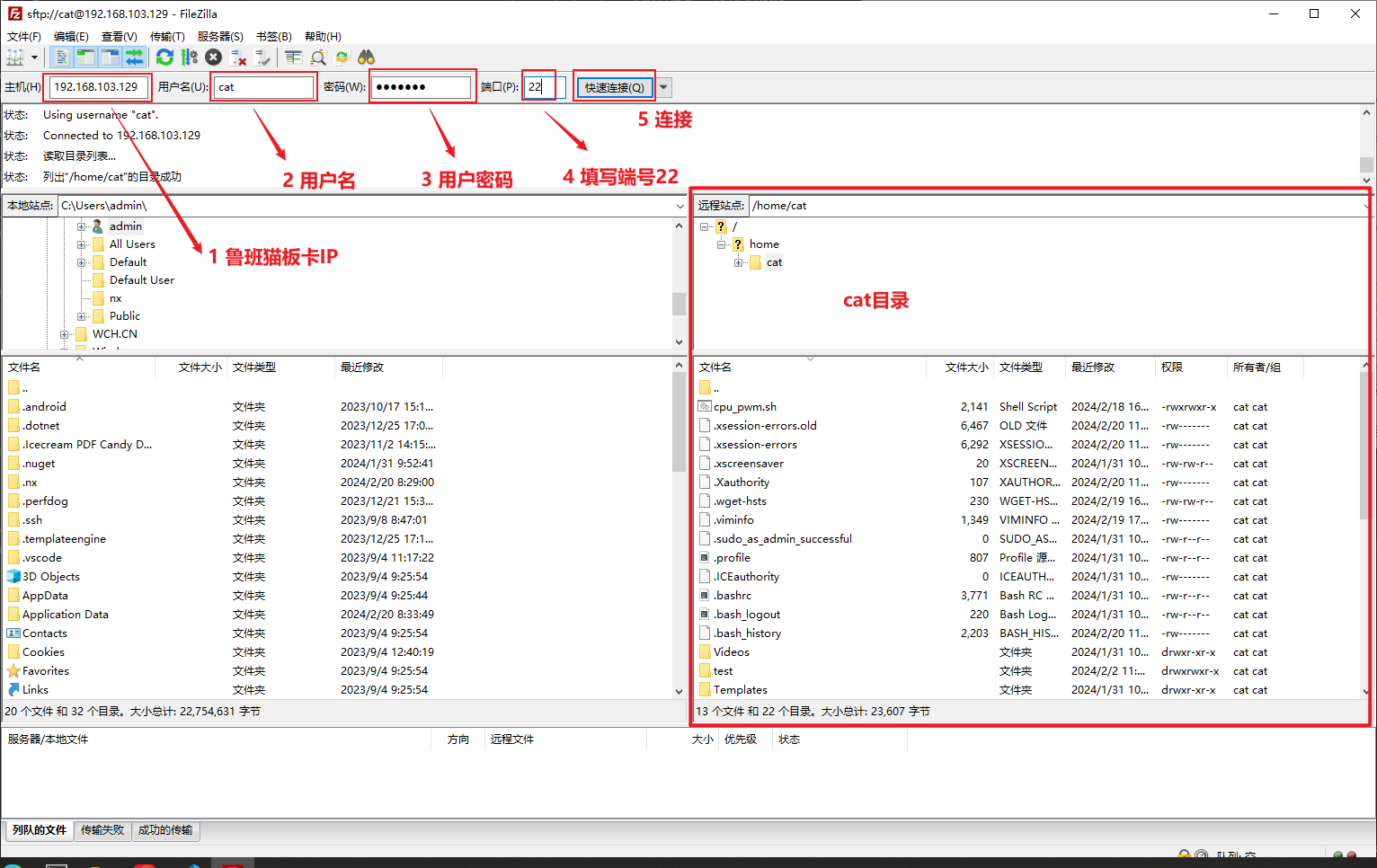Image resolution: width=1377 pixels, height=868 pixels.
Task: Sort remote list by 权限 column
Action: tap(1191, 368)
